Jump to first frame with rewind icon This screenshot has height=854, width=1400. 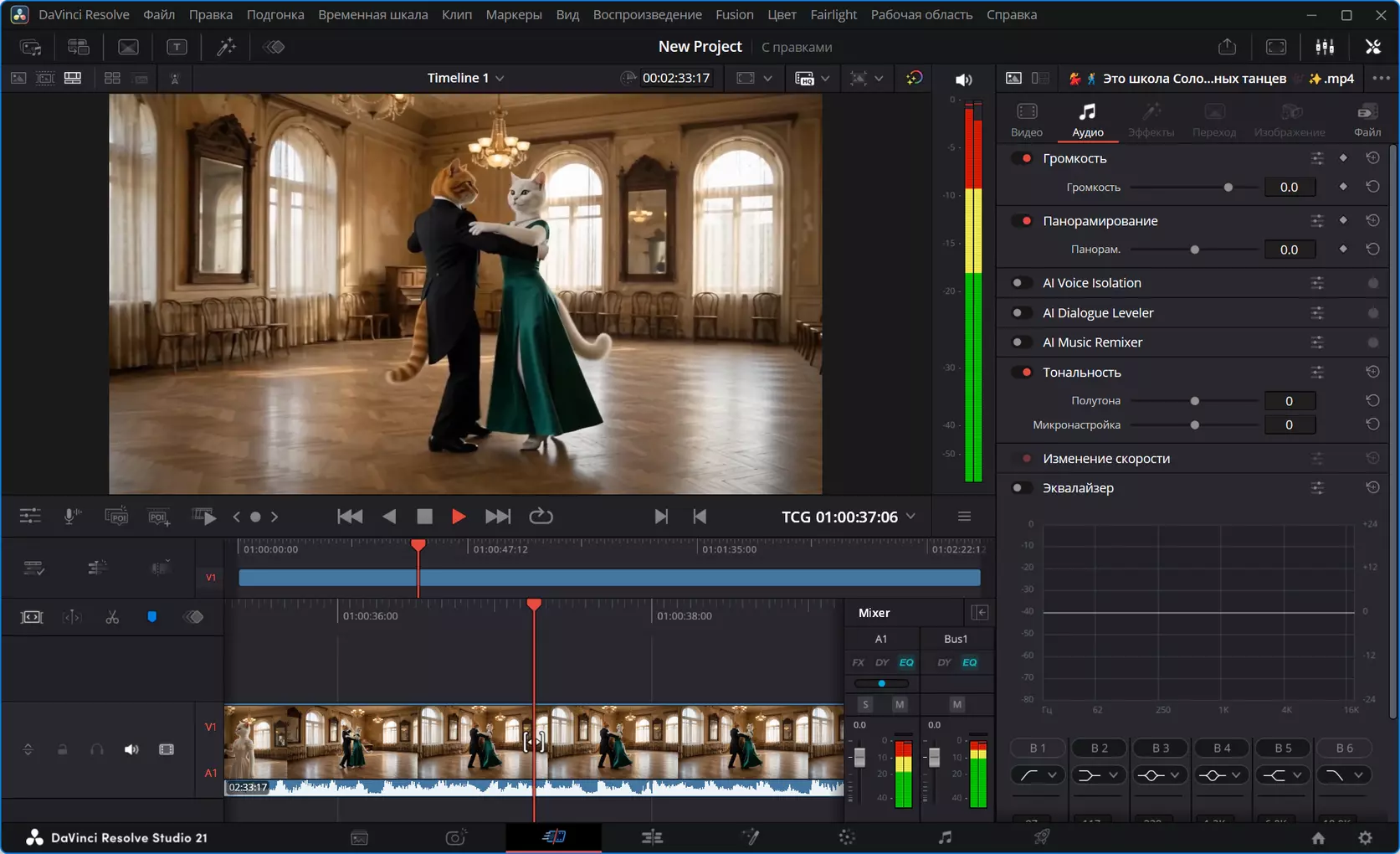(x=350, y=517)
